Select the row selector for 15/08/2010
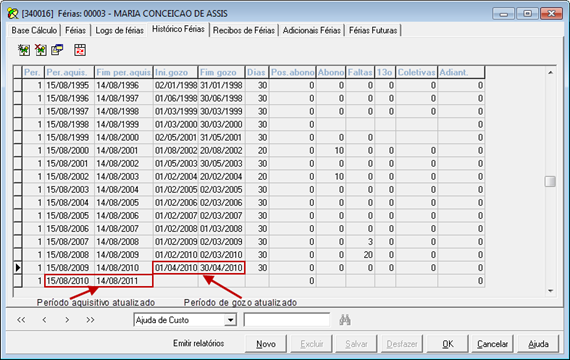Image resolution: width=570 pixels, height=360 pixels. click(x=17, y=281)
